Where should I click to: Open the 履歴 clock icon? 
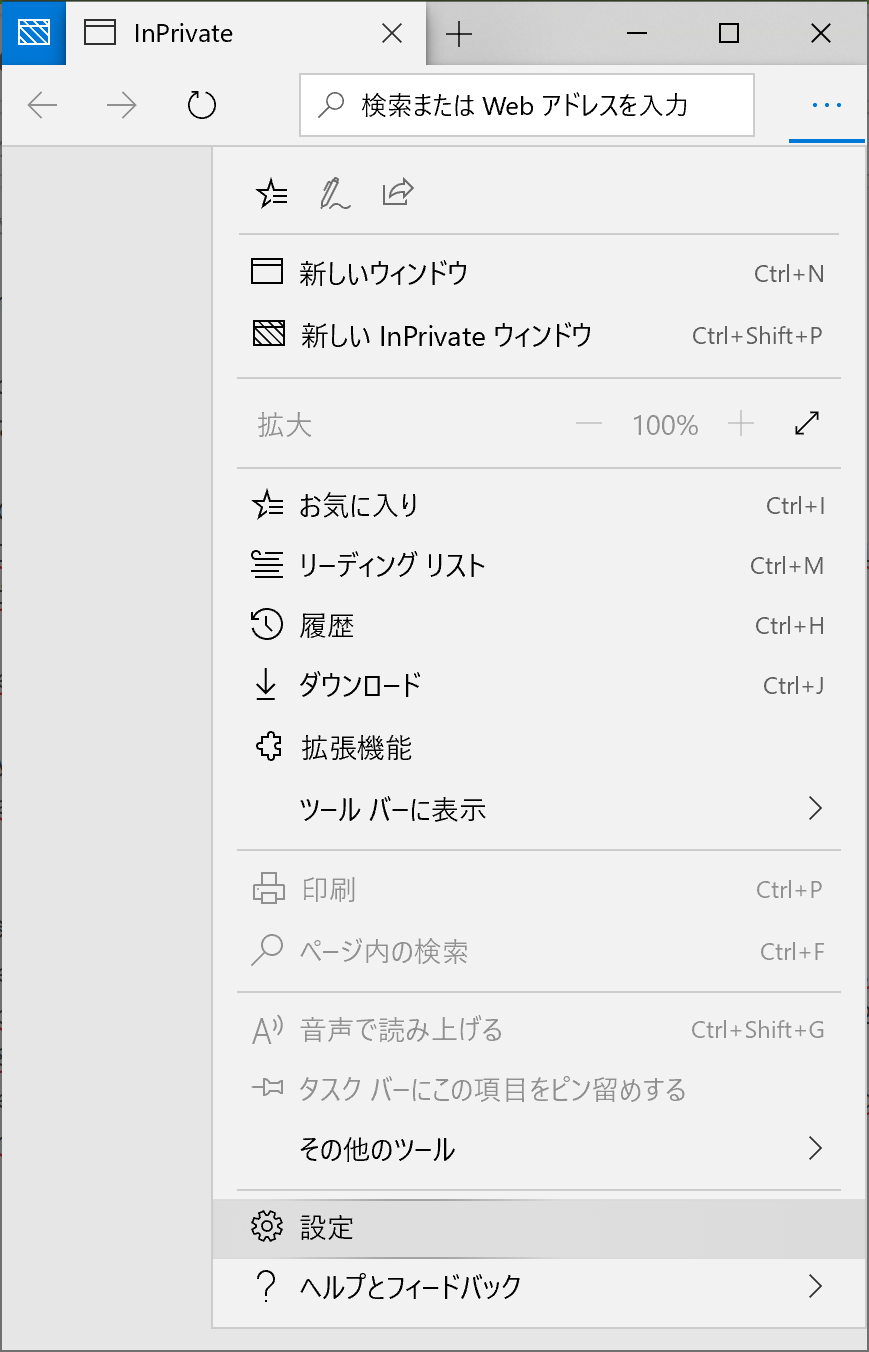(x=266, y=625)
